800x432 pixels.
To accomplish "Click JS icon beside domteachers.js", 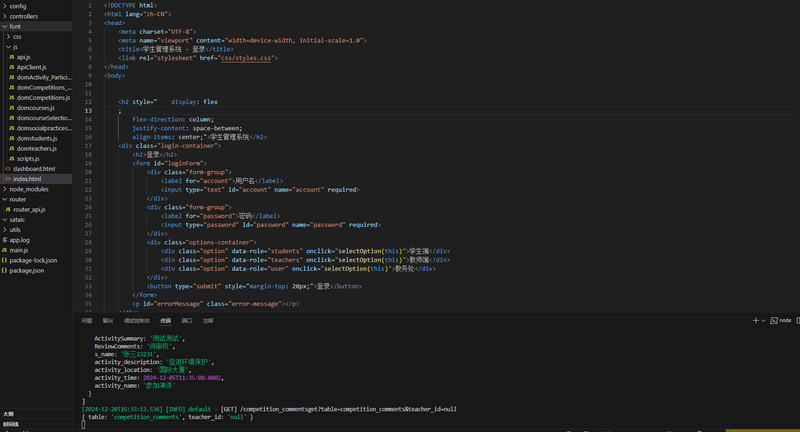I will point(11,148).
